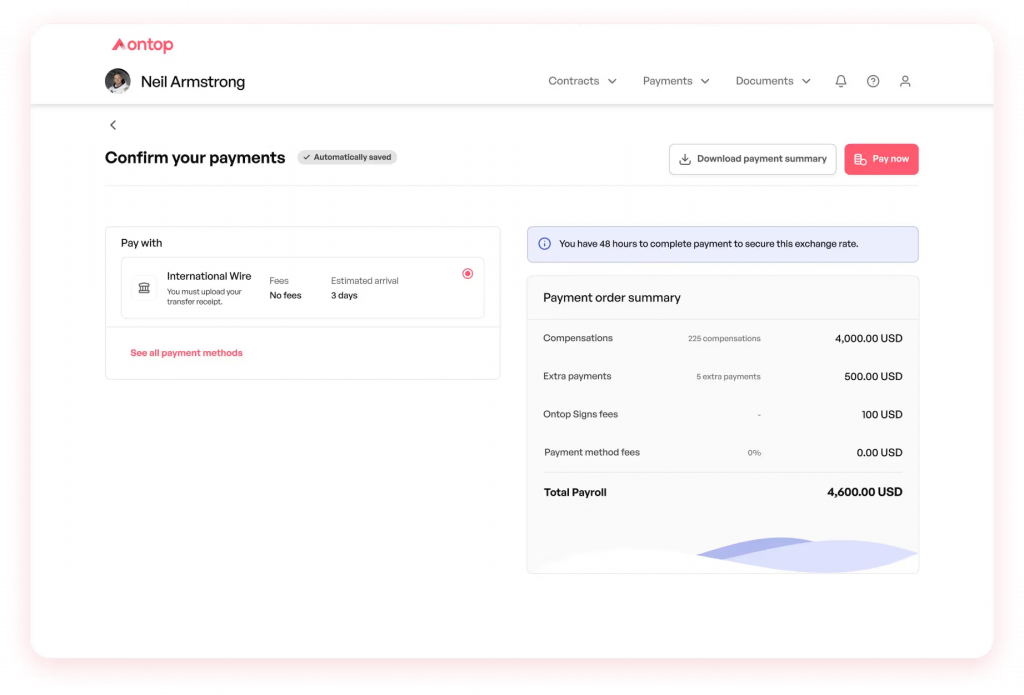1024x695 pixels.
Task: Open Neil Armstrong's avatar photo
Action: 118,81
